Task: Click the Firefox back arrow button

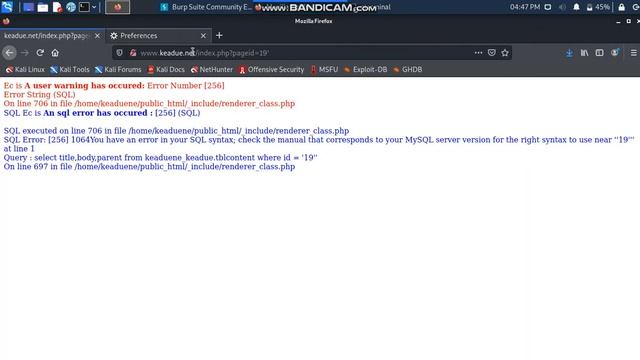Action: coord(9,53)
